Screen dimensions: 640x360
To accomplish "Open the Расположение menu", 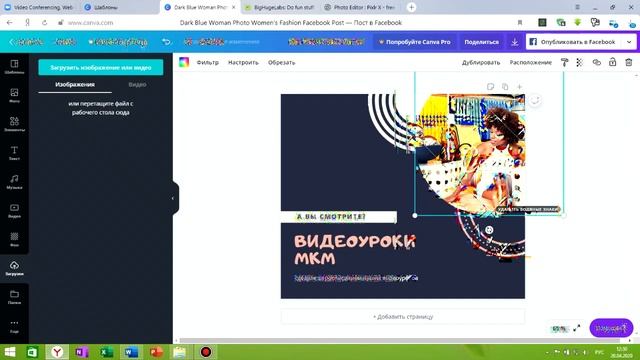I will [531, 62].
